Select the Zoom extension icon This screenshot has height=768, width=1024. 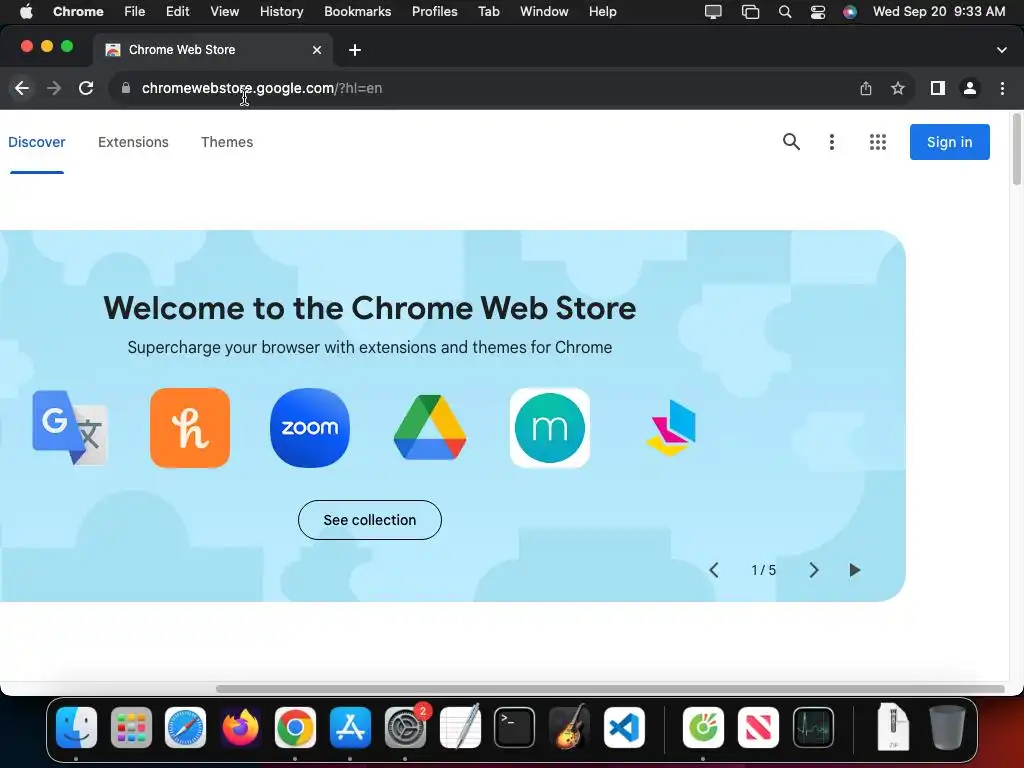click(x=310, y=428)
